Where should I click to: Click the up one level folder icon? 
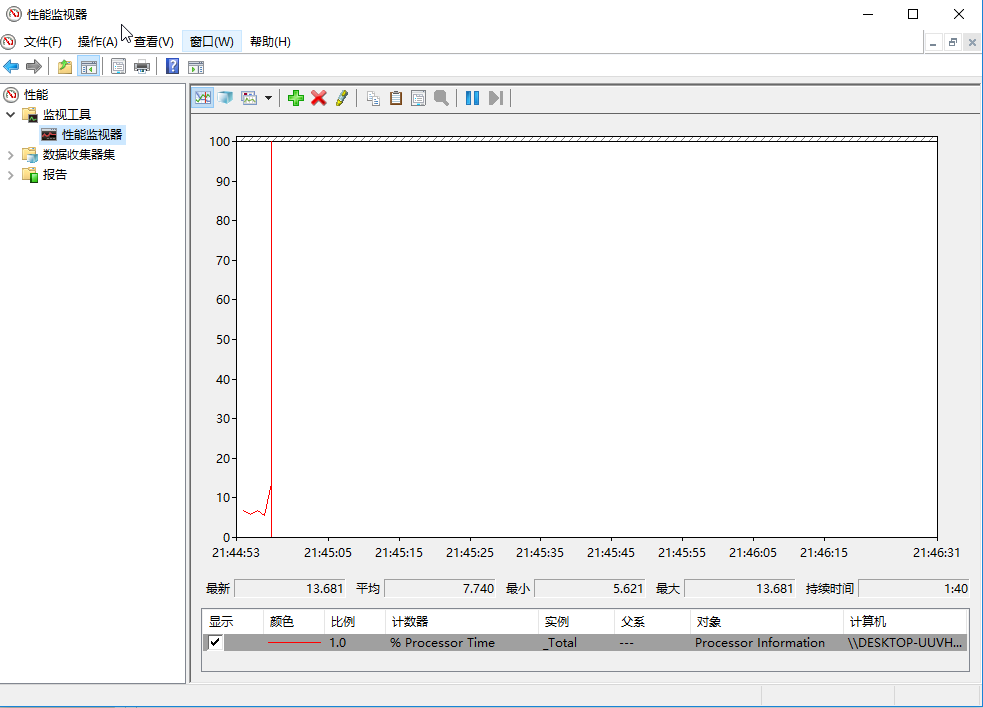point(65,66)
